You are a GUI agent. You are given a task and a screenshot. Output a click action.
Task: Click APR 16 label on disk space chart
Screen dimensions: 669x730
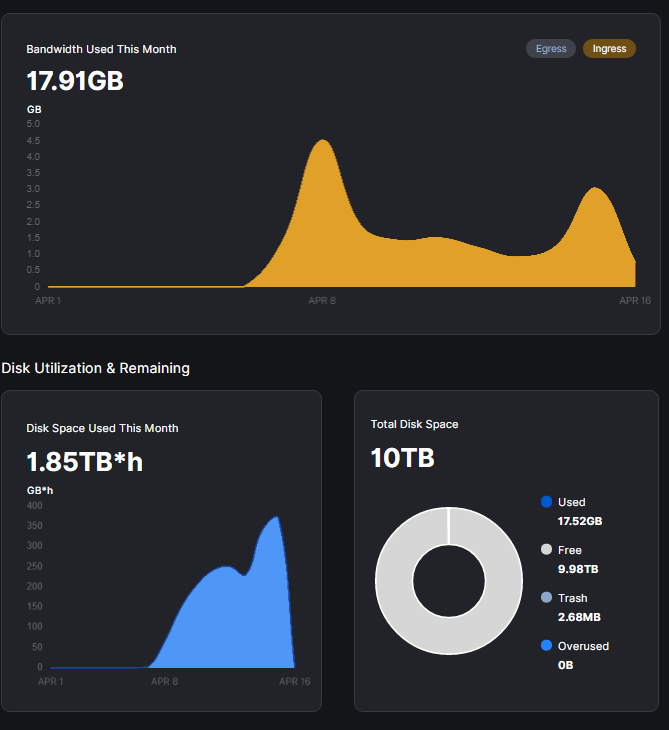295,681
